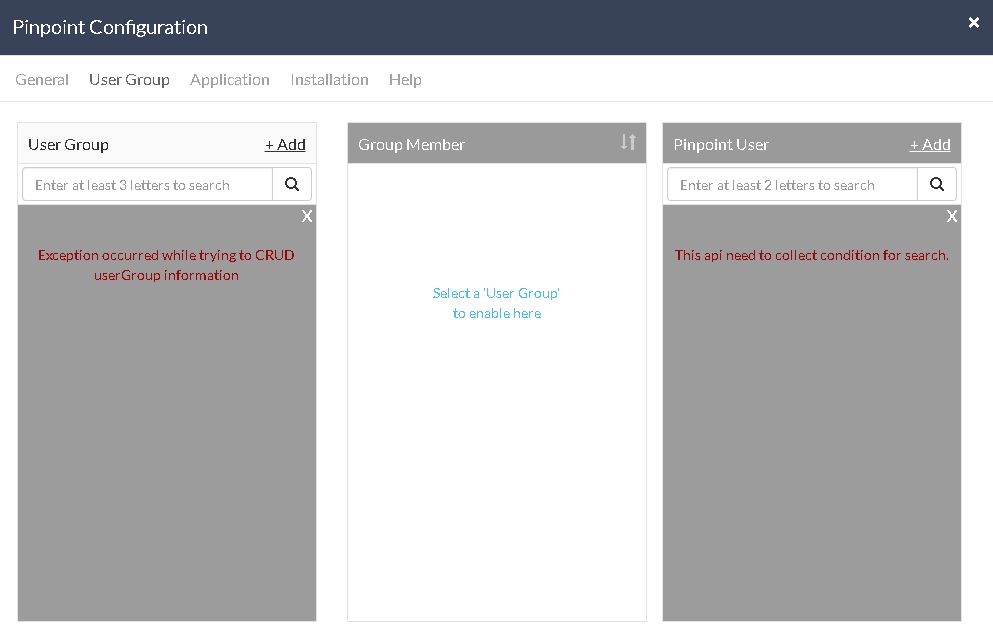Screen dimensions: 993x641
Task: Click the Pinpoint User search magnifier icon
Action: point(937,184)
